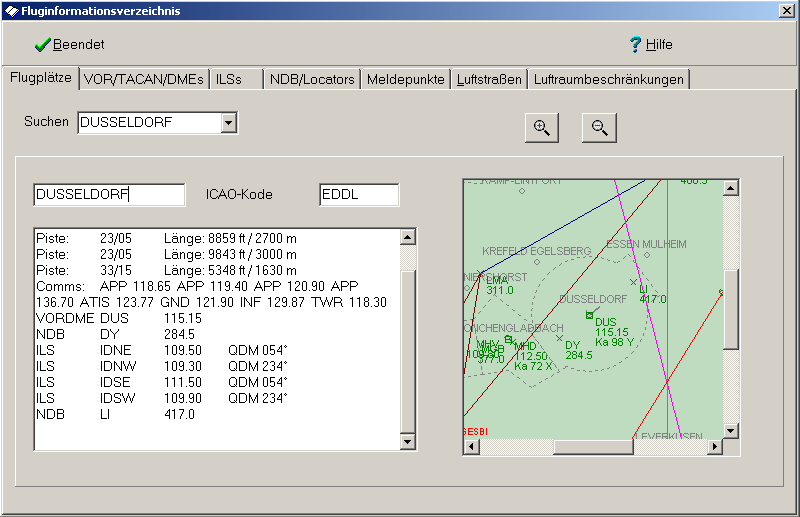This screenshot has height=517, width=800.
Task: Click the SESBI waypoint label on map
Action: coord(476,432)
